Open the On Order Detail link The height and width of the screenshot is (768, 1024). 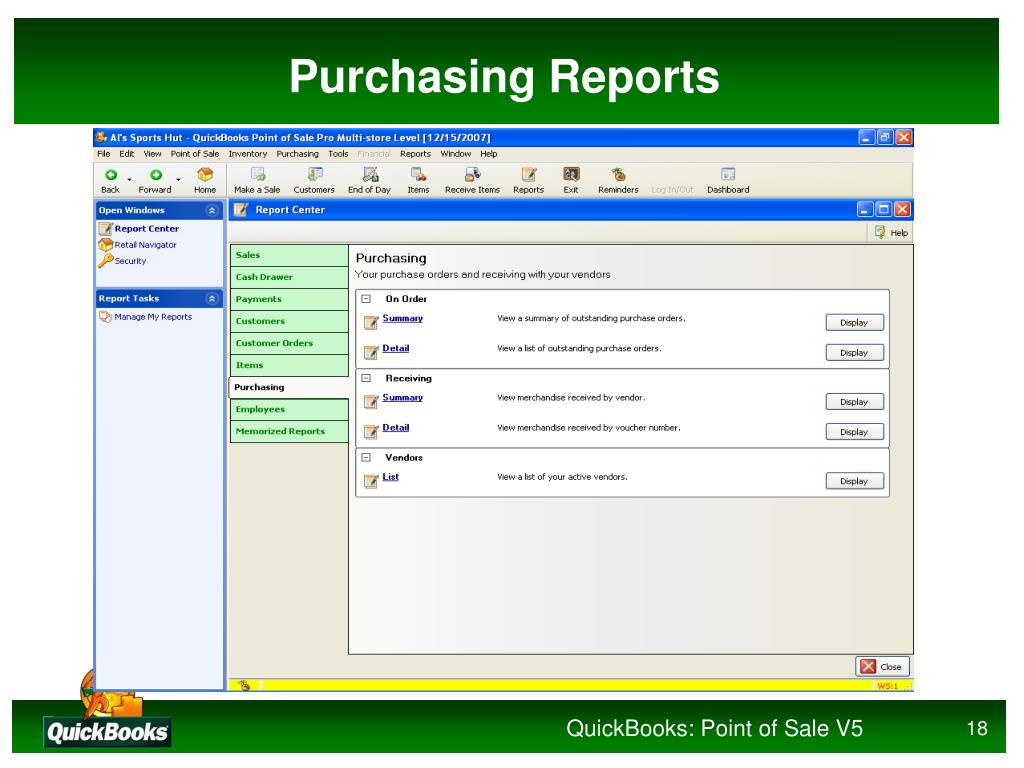(396, 348)
